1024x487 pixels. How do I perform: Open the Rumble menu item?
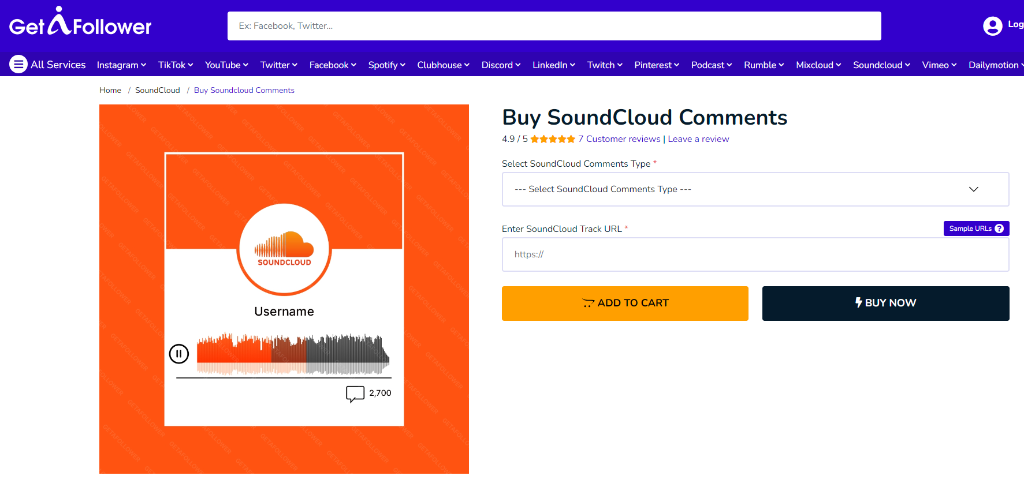coord(764,65)
